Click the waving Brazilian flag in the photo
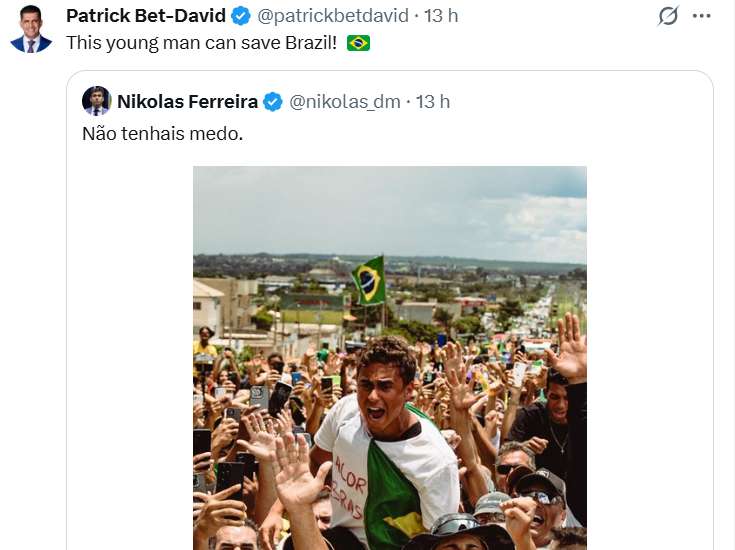735x550 pixels. [x=369, y=279]
